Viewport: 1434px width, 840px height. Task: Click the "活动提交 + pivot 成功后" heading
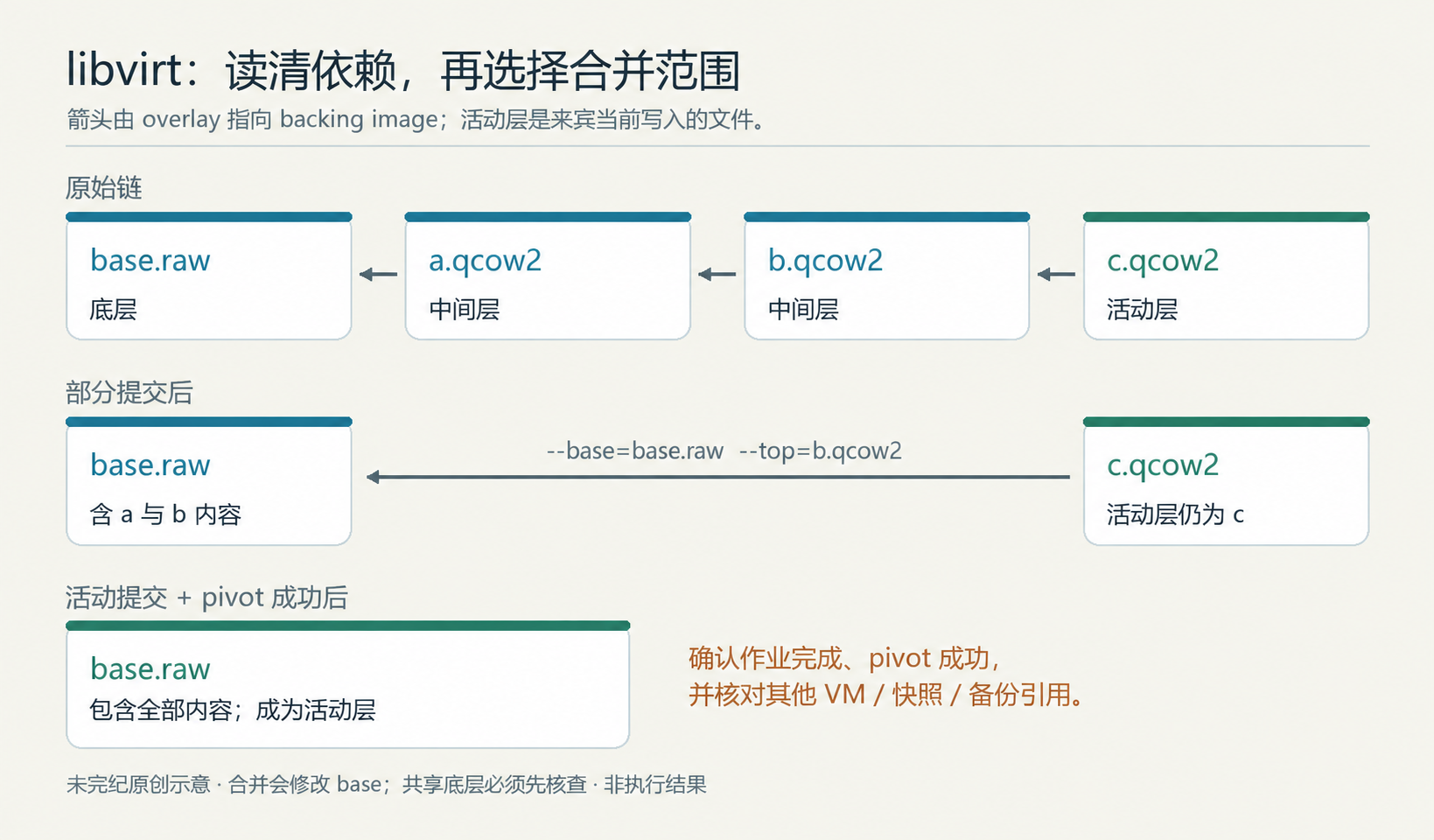206,598
